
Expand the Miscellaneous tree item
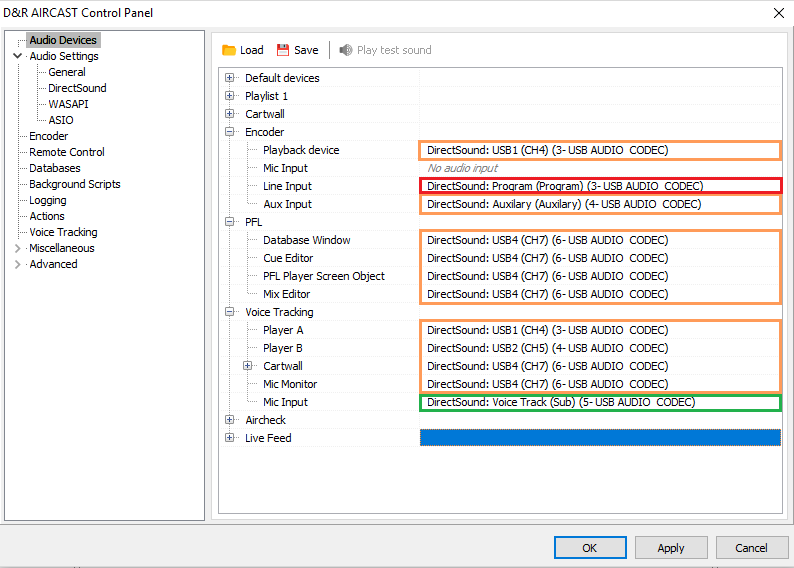tap(17, 248)
